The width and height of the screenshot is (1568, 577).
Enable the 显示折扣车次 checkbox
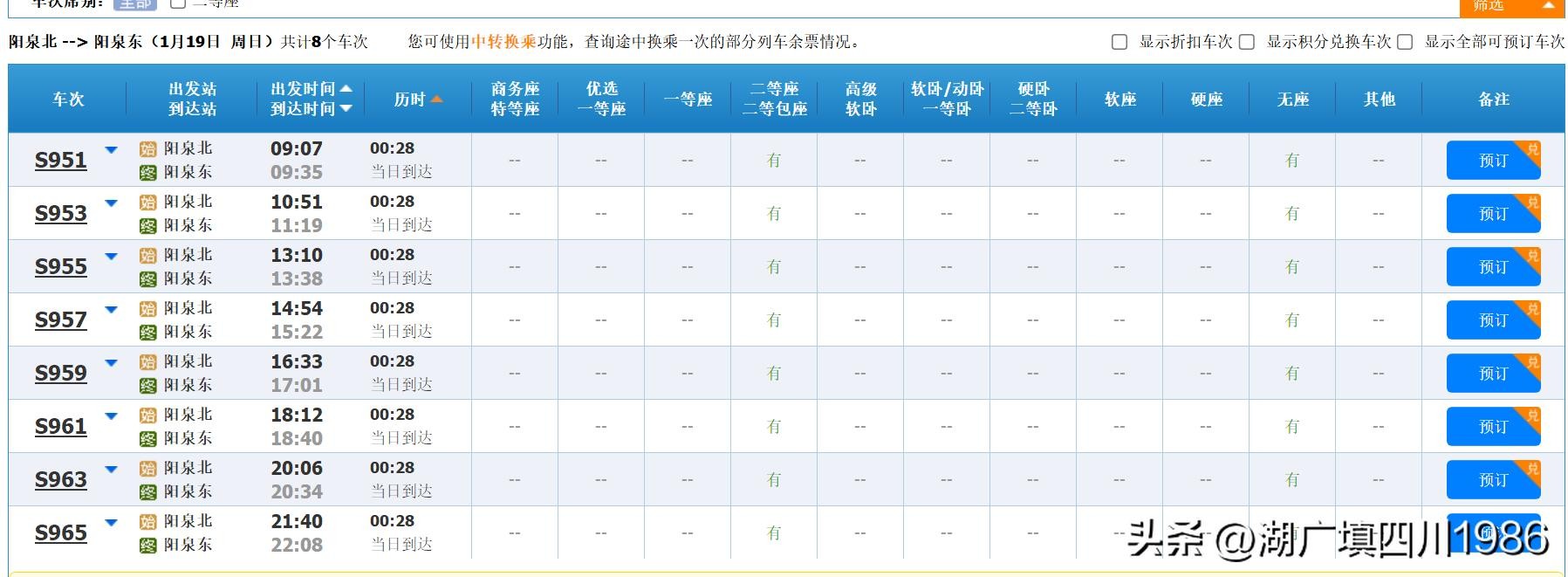click(1120, 42)
